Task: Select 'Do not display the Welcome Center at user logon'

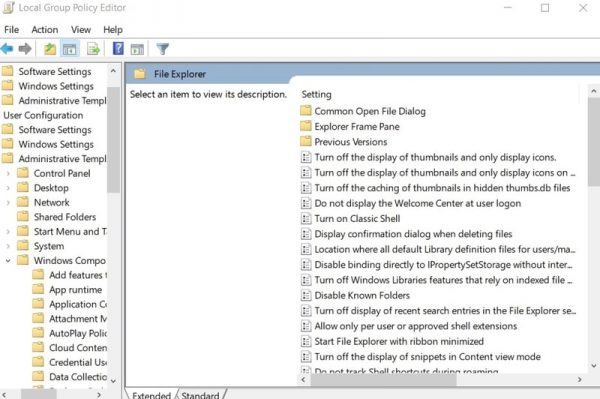Action: [x=418, y=203]
